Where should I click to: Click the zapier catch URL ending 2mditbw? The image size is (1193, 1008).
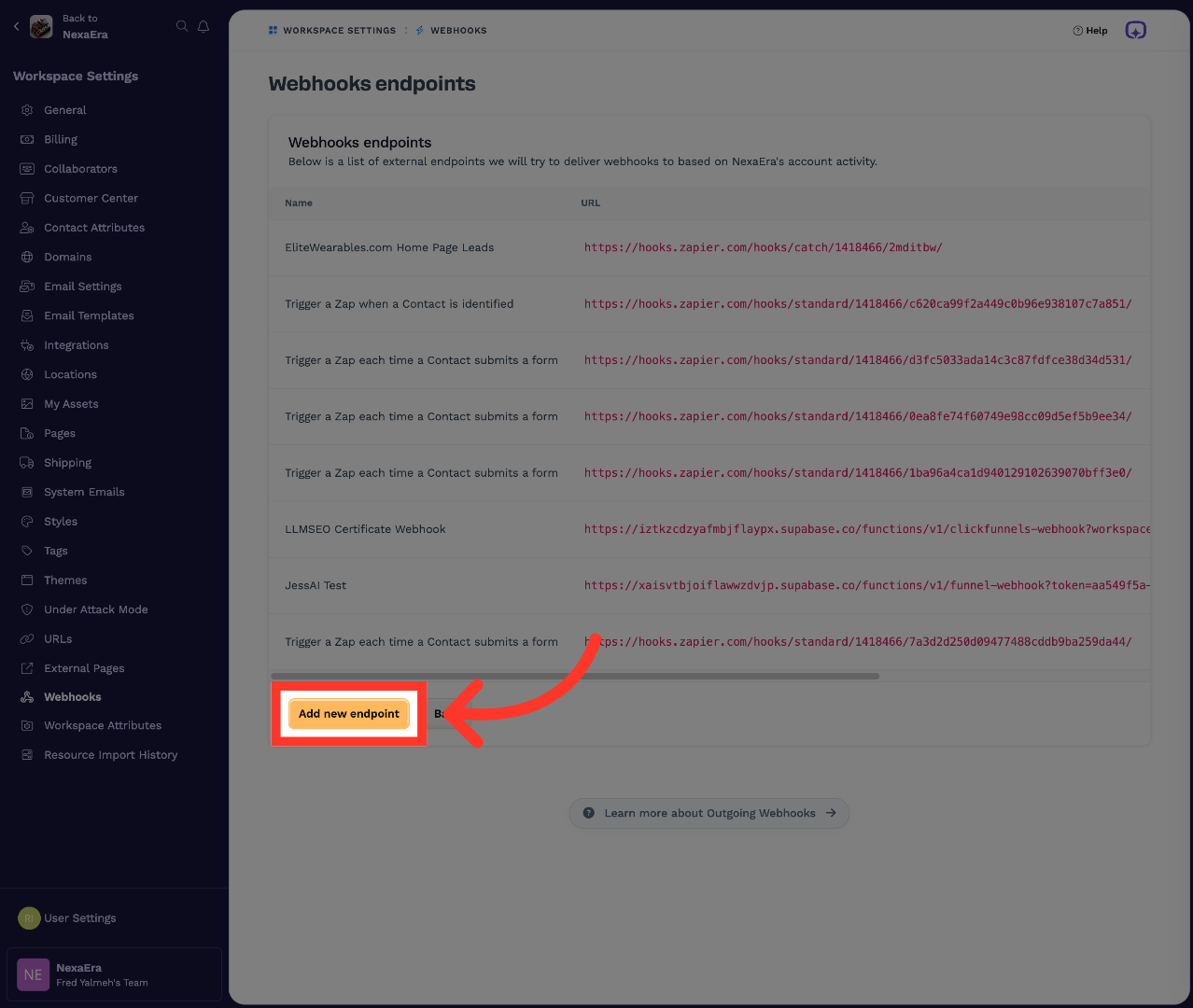coord(764,247)
